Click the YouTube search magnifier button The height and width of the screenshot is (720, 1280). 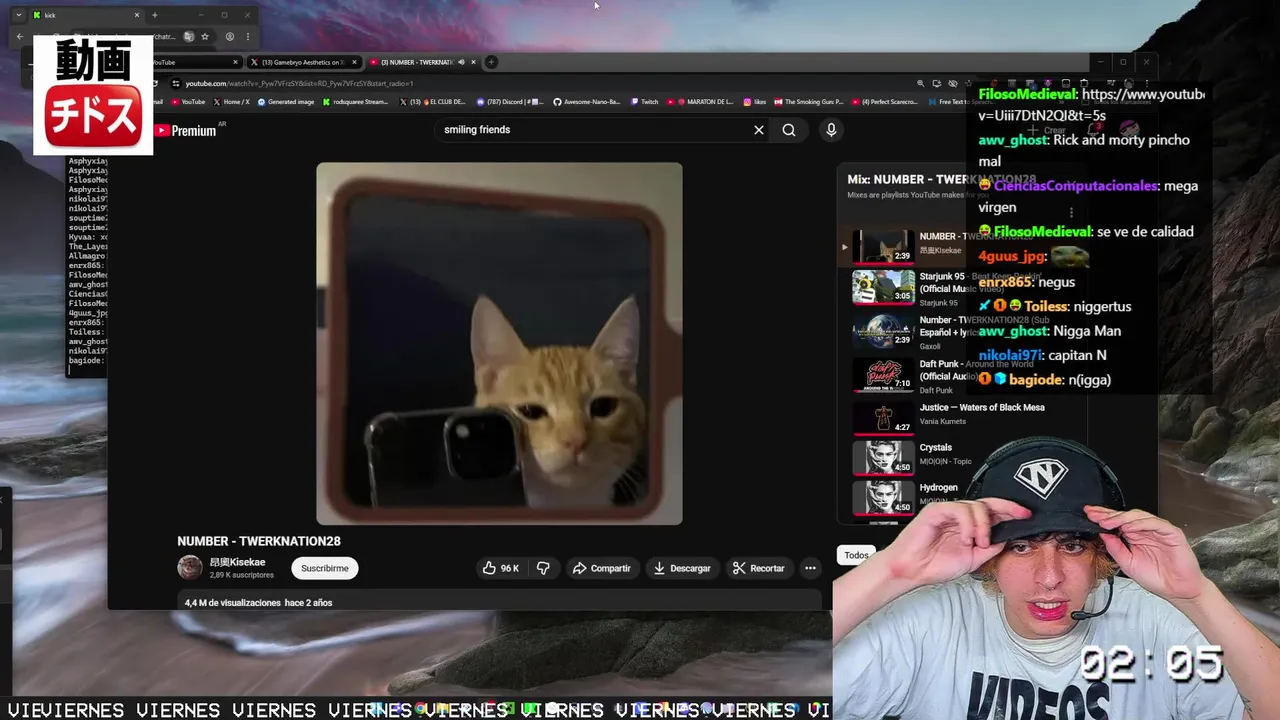click(789, 130)
